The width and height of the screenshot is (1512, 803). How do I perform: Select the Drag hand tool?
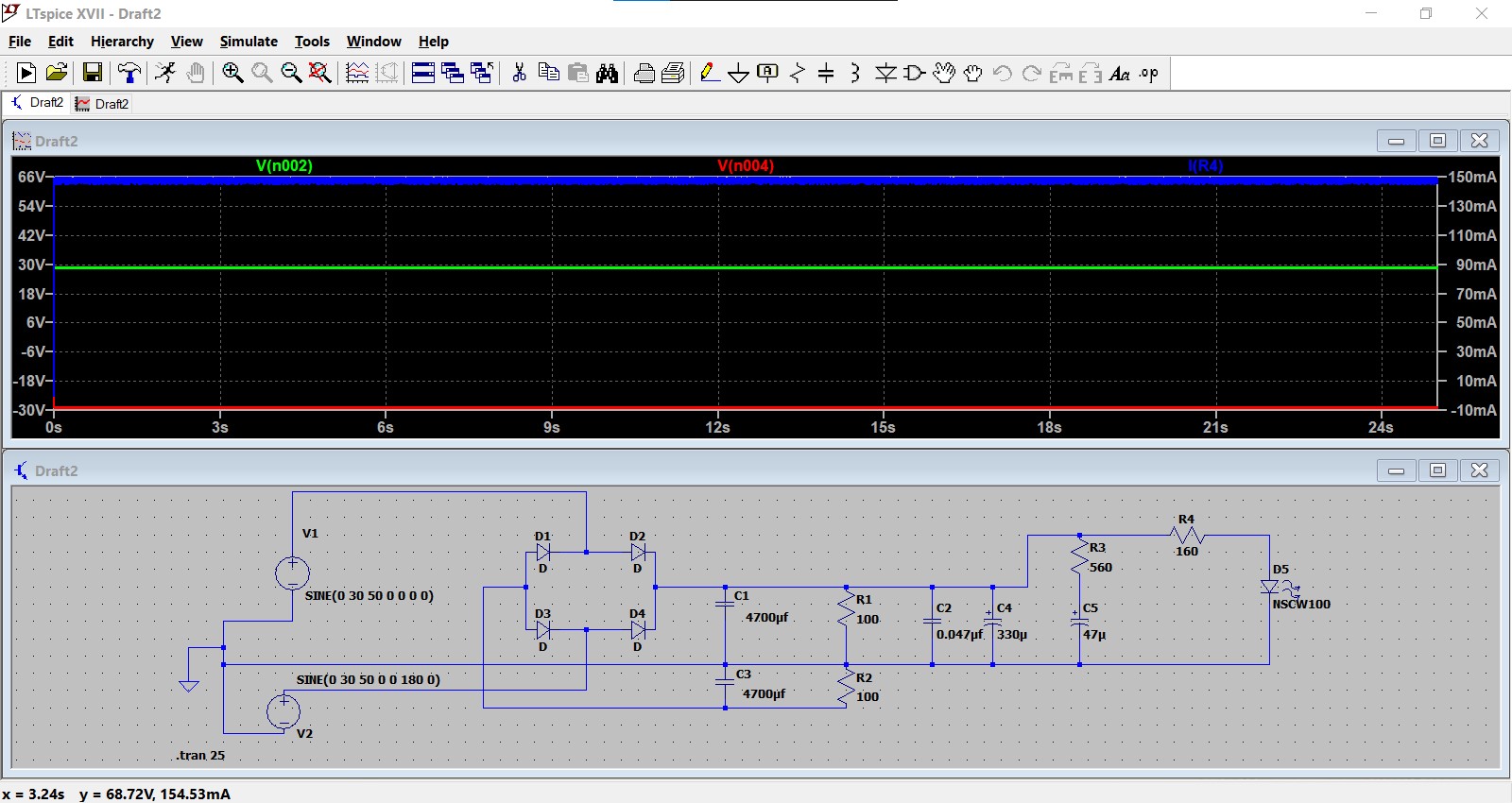click(973, 73)
